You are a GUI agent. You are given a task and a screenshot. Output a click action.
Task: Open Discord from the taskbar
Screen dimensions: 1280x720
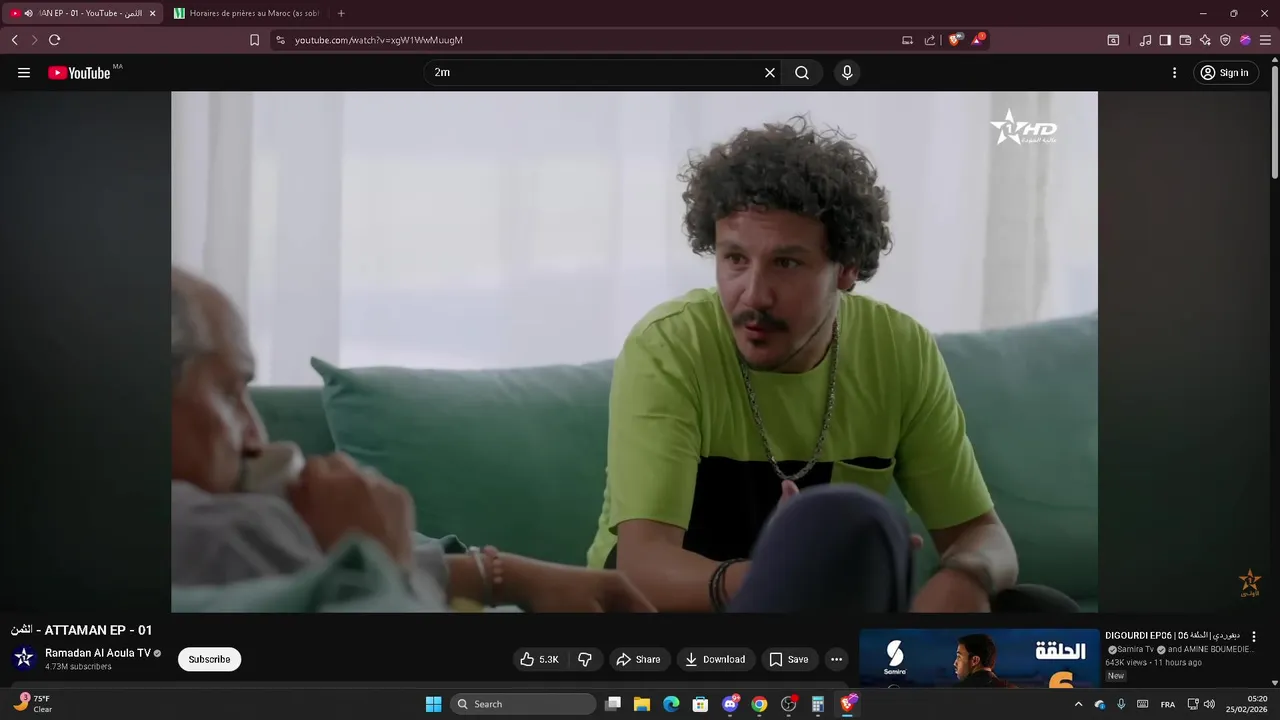coord(731,704)
